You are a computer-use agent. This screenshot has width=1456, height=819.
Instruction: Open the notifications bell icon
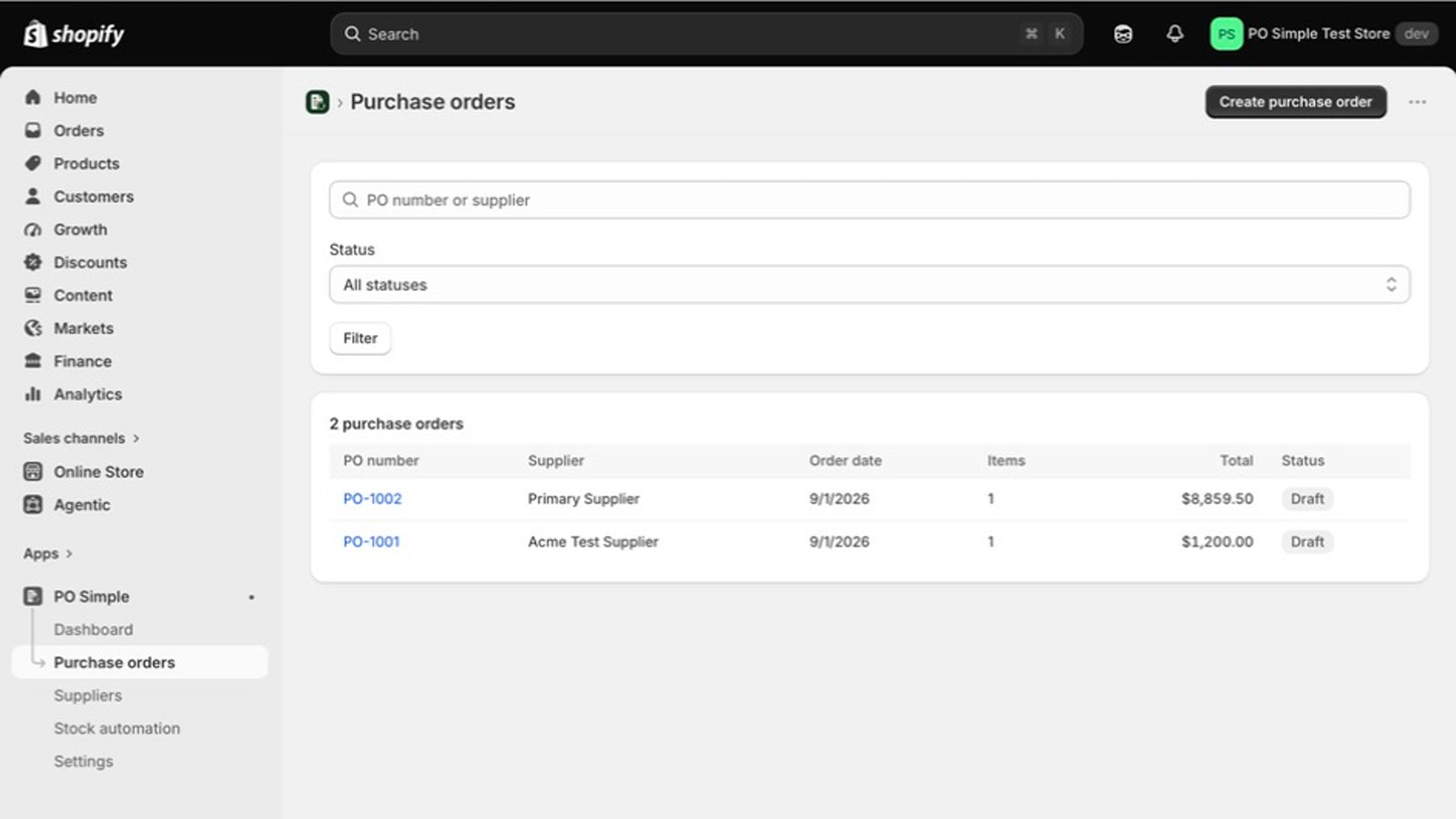1175,34
